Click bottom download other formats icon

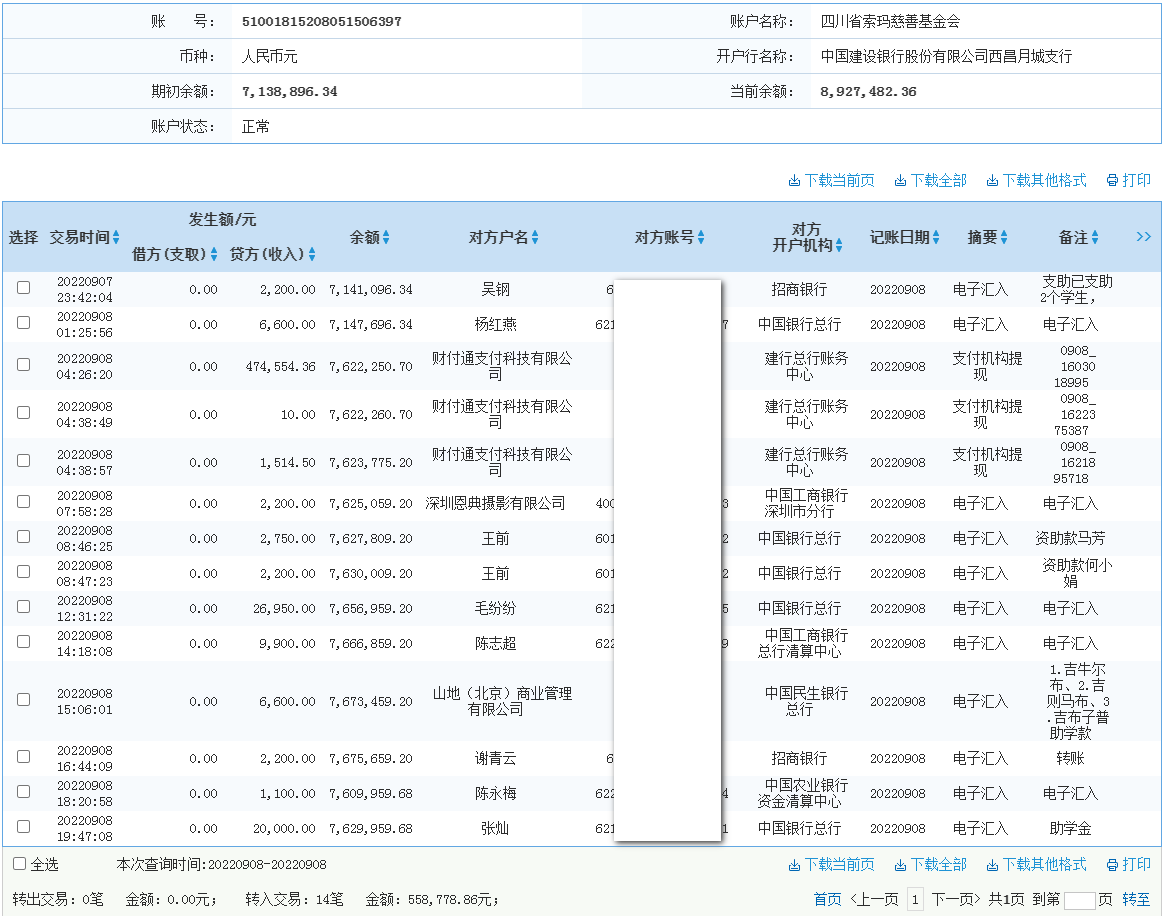pyautogui.click(x=992, y=865)
